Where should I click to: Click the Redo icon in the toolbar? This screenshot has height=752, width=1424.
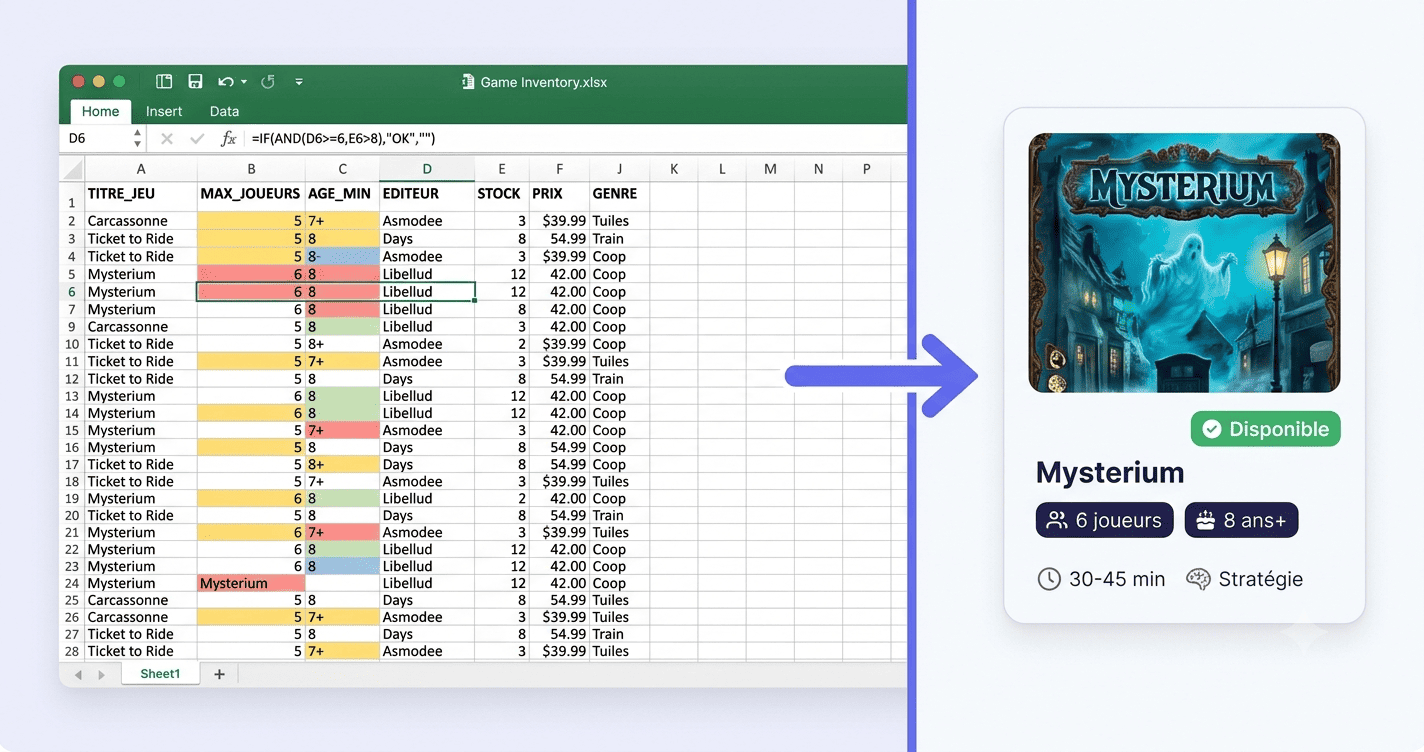tap(268, 82)
